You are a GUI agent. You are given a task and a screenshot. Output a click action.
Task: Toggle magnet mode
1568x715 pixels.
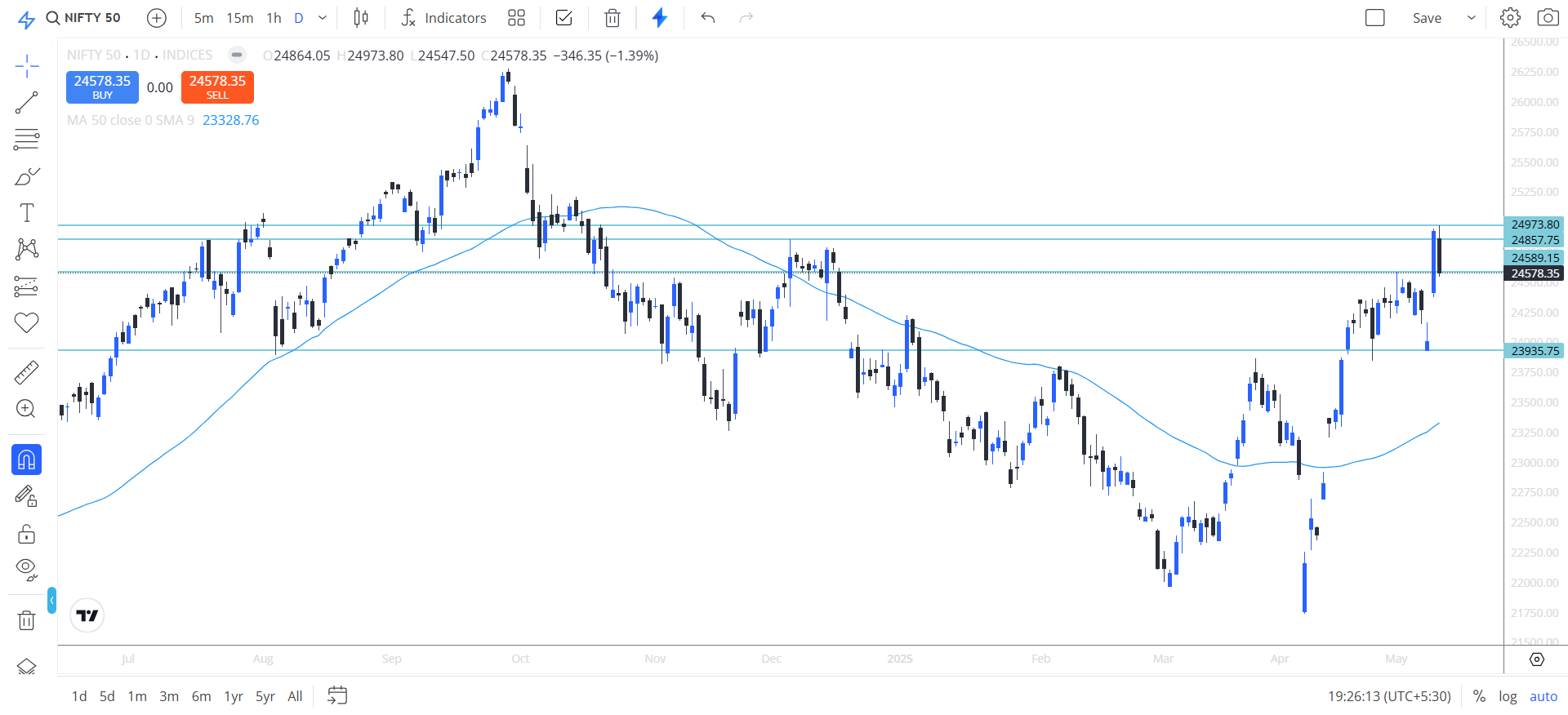pyautogui.click(x=26, y=460)
